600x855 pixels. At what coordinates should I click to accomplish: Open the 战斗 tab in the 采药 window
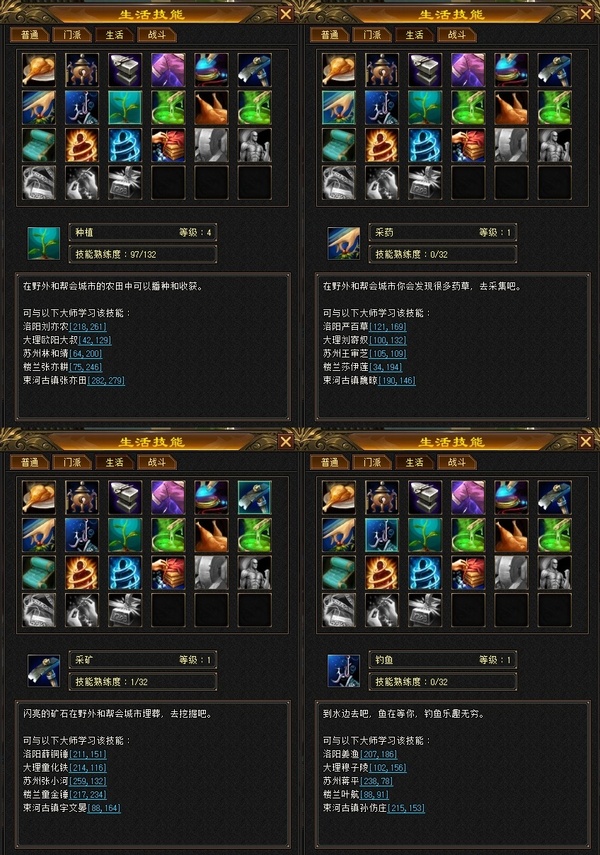457,35
